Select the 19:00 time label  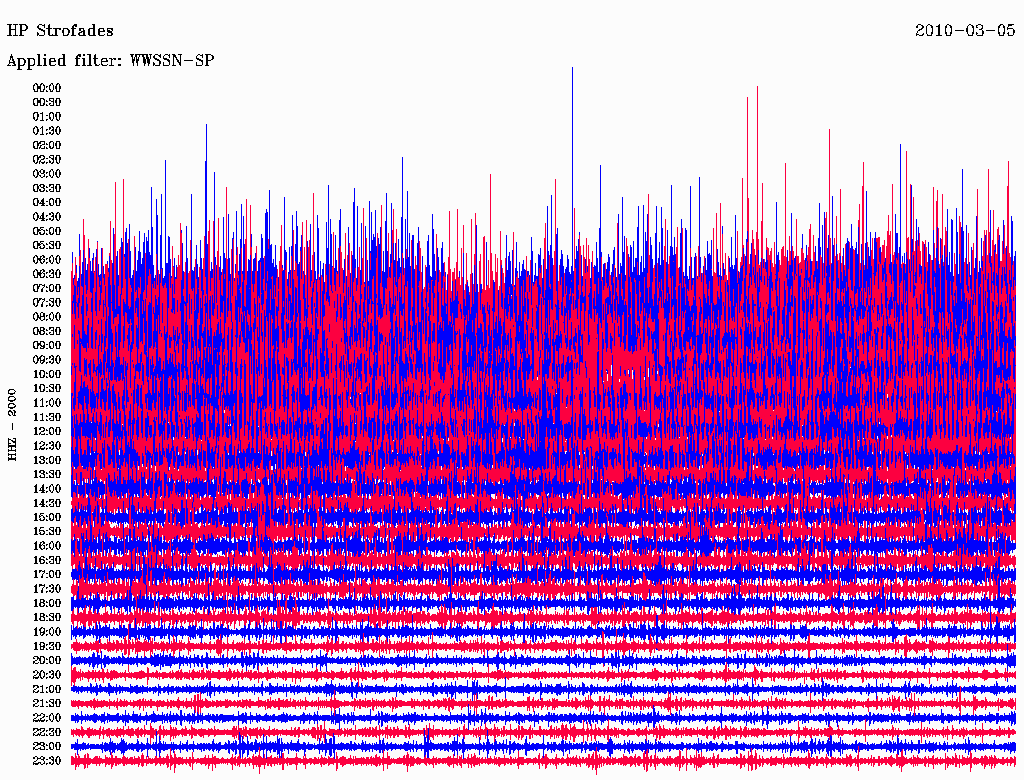coord(47,632)
